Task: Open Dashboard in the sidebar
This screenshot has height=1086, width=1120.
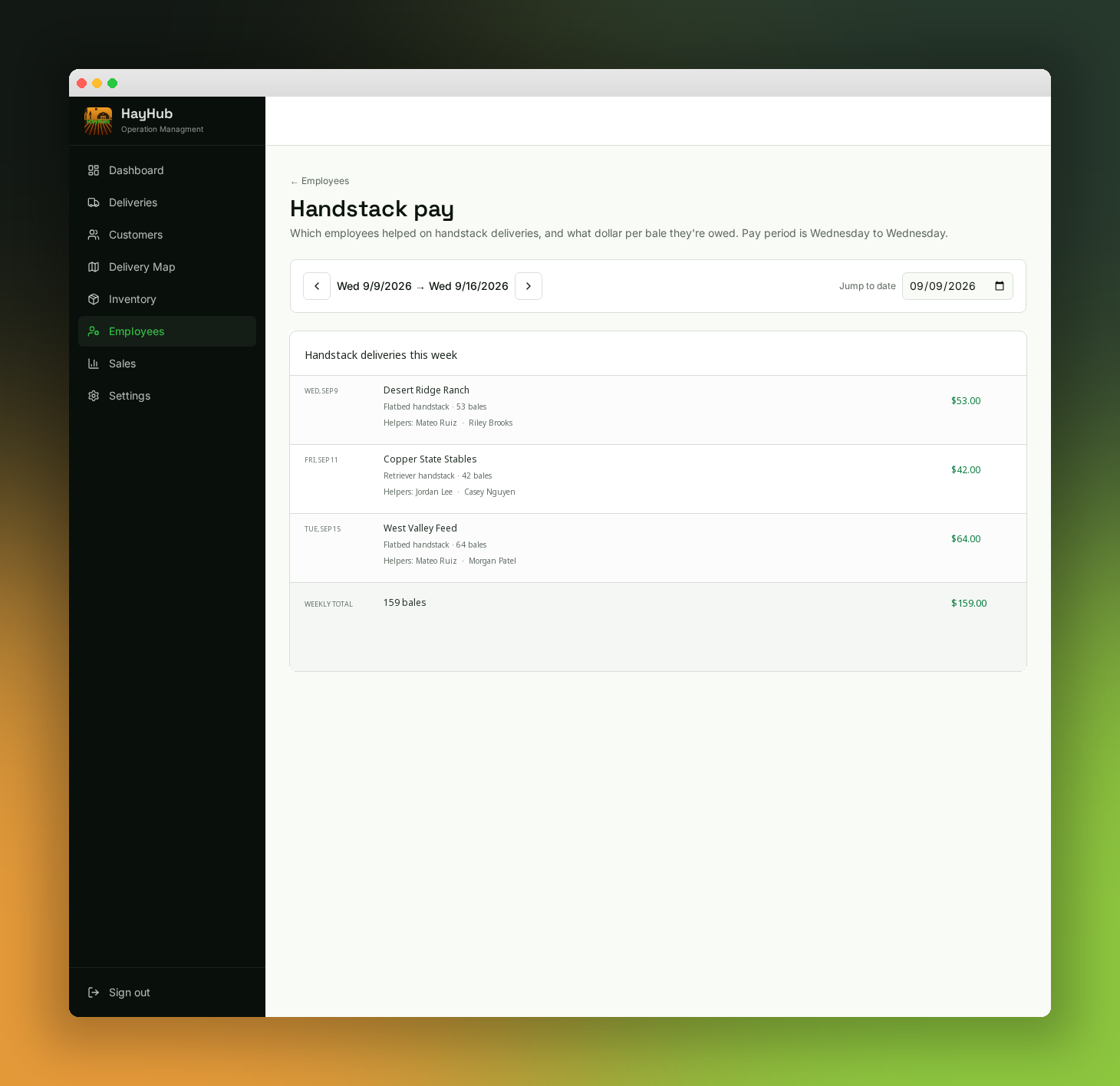Action: (x=167, y=170)
